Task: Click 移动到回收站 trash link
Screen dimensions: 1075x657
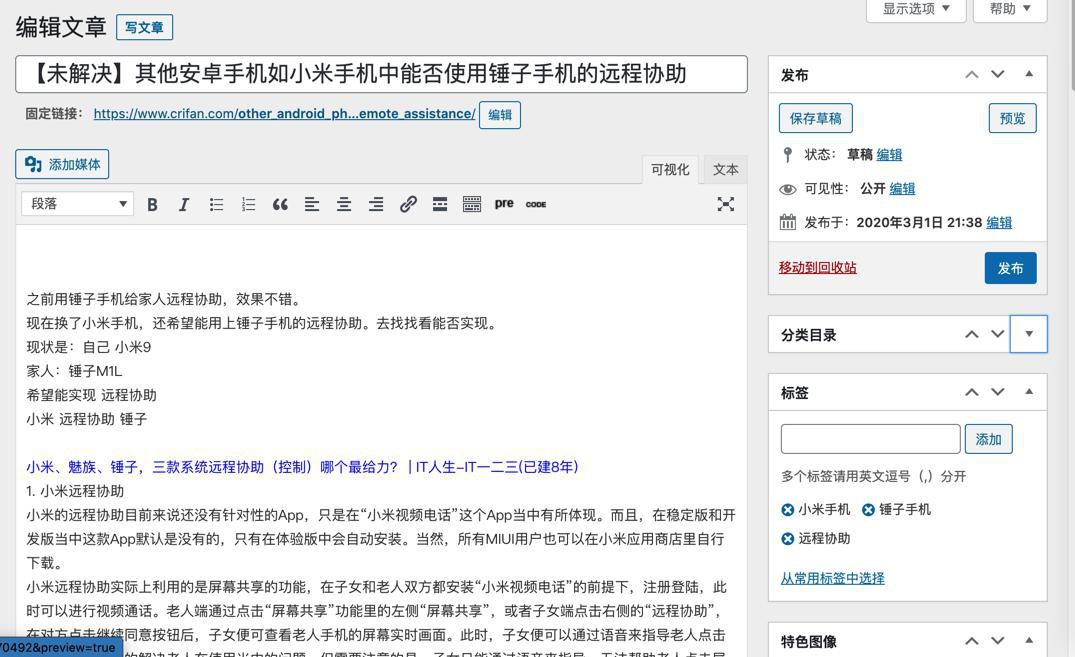Action: [x=817, y=267]
